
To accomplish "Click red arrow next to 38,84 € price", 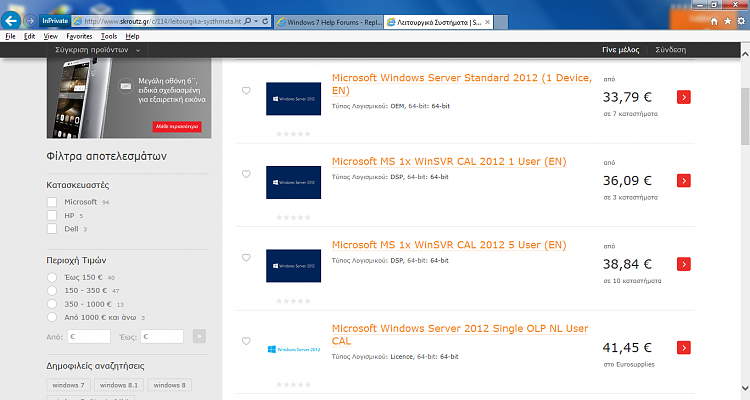I will [x=684, y=264].
